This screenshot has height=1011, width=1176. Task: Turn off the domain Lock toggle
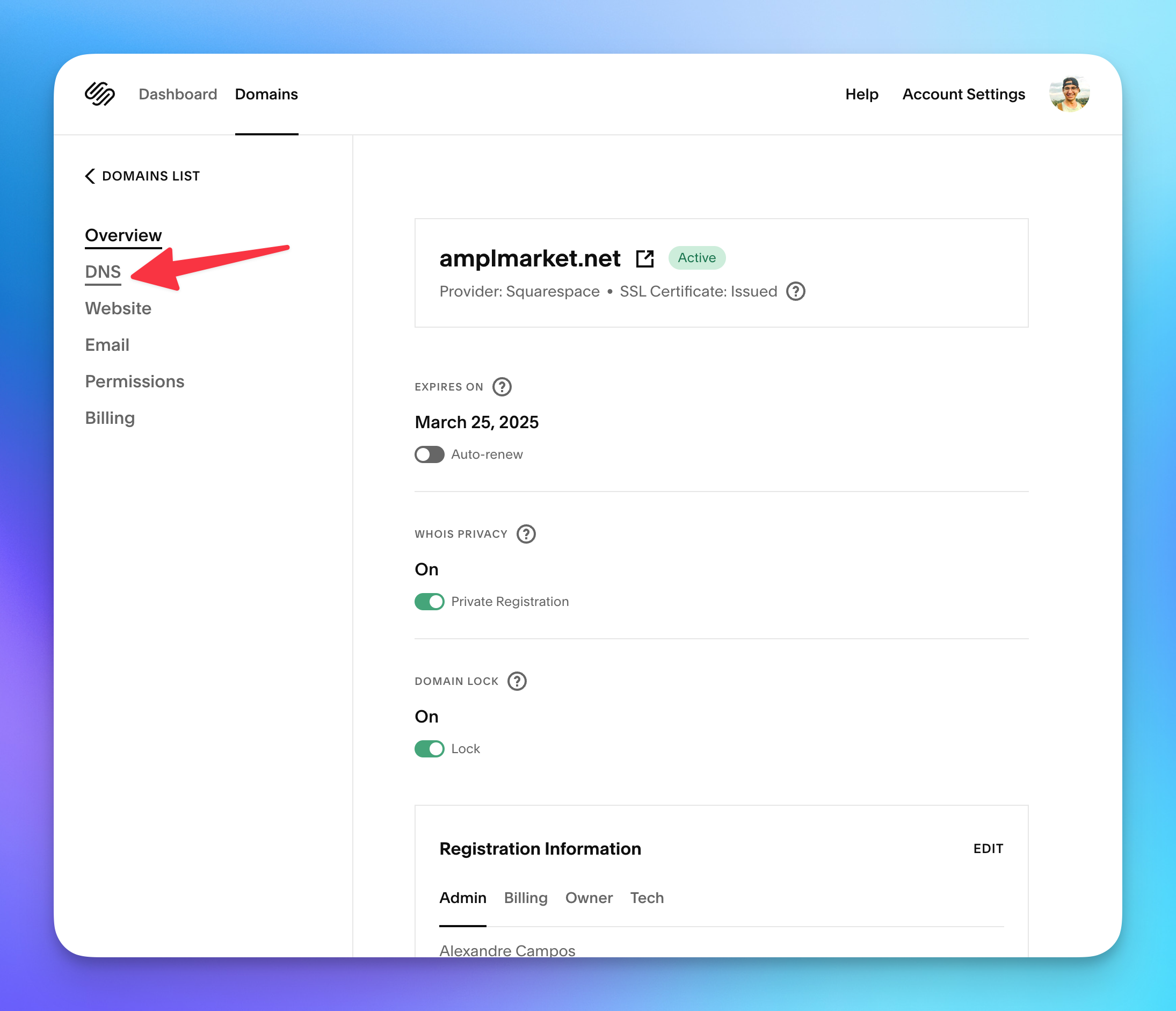[x=429, y=748]
